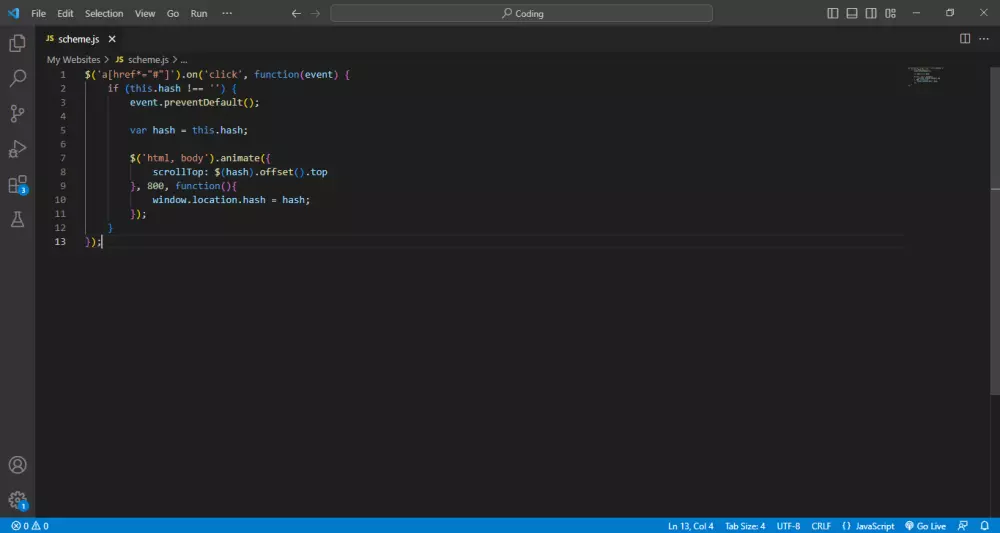Image resolution: width=1000 pixels, height=533 pixels.
Task: Click 'window.location.hash = hash;' line
Action: click(231, 200)
